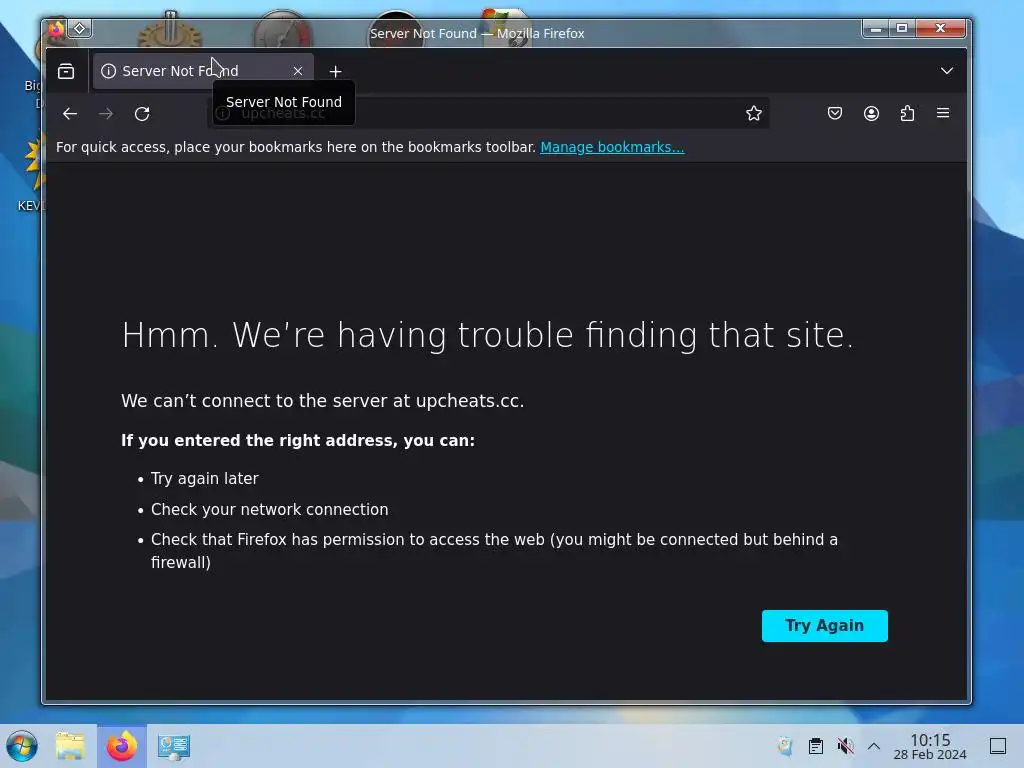The width and height of the screenshot is (1024, 768).
Task: Open a new tab with plus button
Action: (x=335, y=71)
